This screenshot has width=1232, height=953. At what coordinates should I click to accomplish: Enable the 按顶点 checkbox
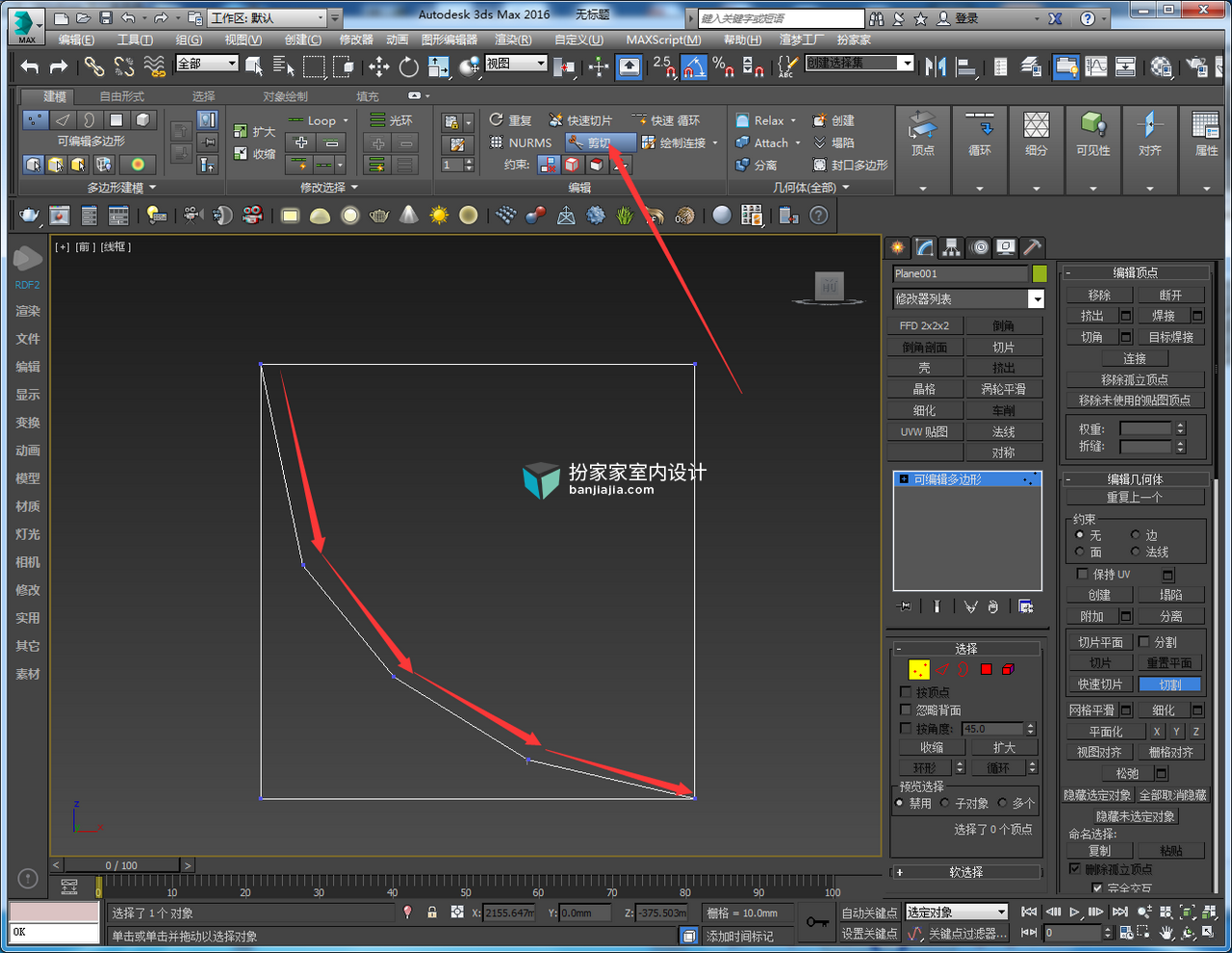(x=906, y=692)
